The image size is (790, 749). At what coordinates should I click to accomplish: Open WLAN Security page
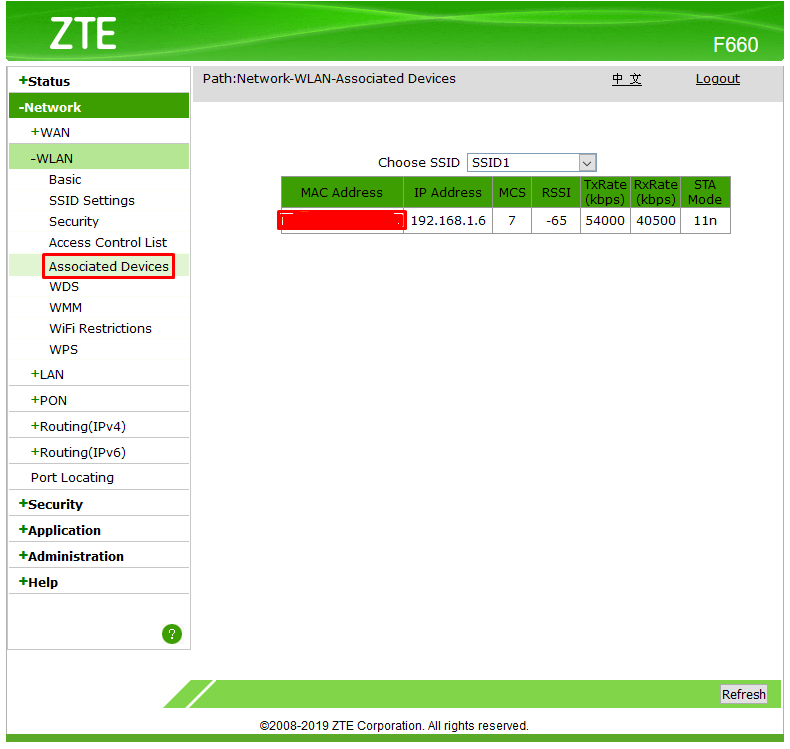pyautogui.click(x=74, y=222)
